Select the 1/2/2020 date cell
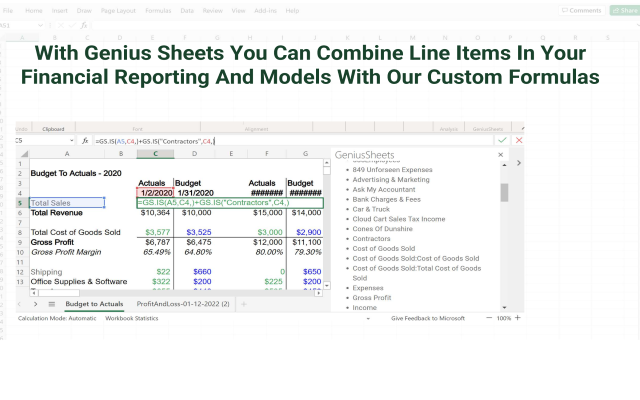This screenshot has height=400, width=640. click(156, 193)
